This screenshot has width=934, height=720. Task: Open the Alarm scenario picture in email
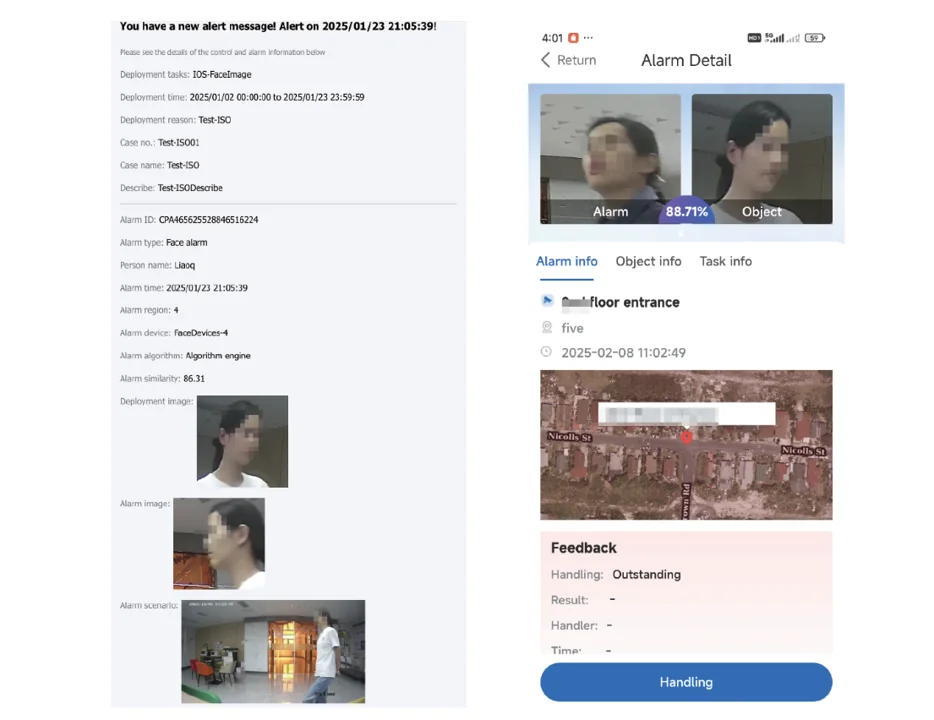[273, 652]
